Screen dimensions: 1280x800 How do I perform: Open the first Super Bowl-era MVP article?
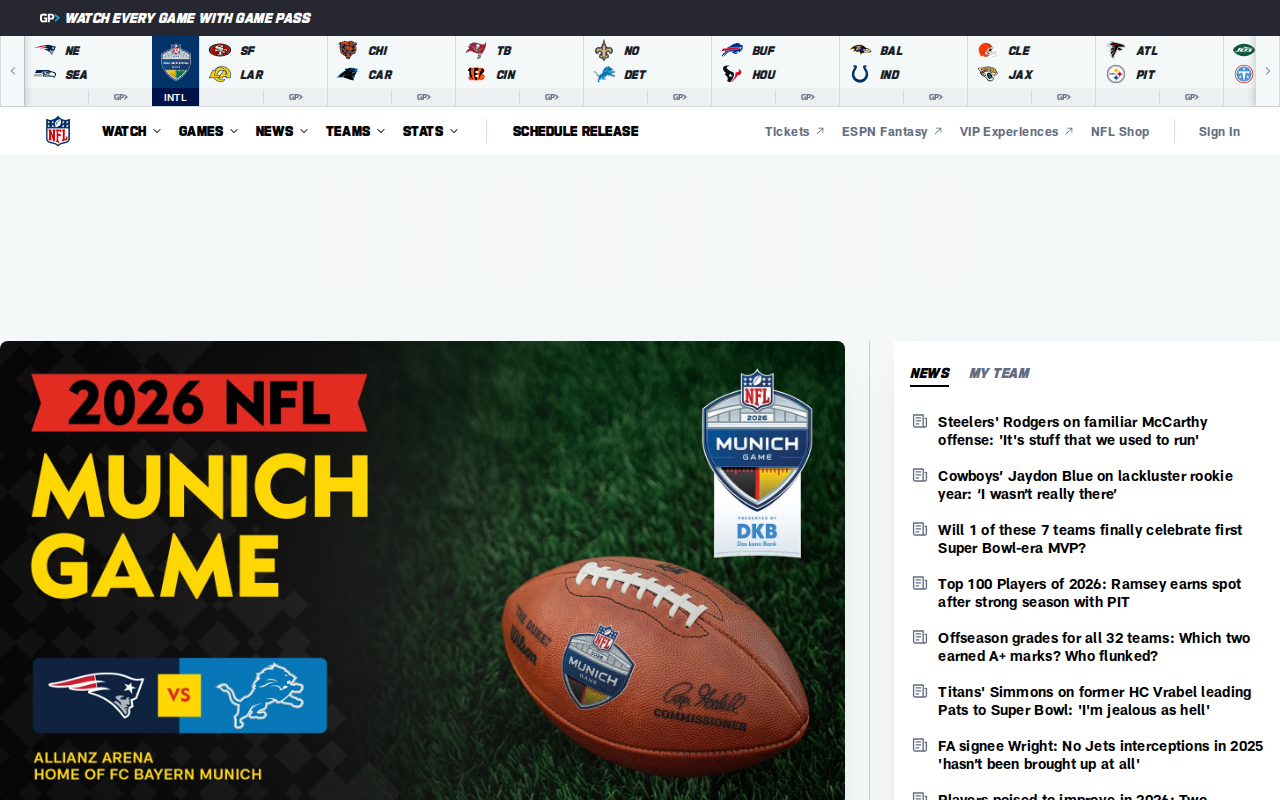(1090, 539)
